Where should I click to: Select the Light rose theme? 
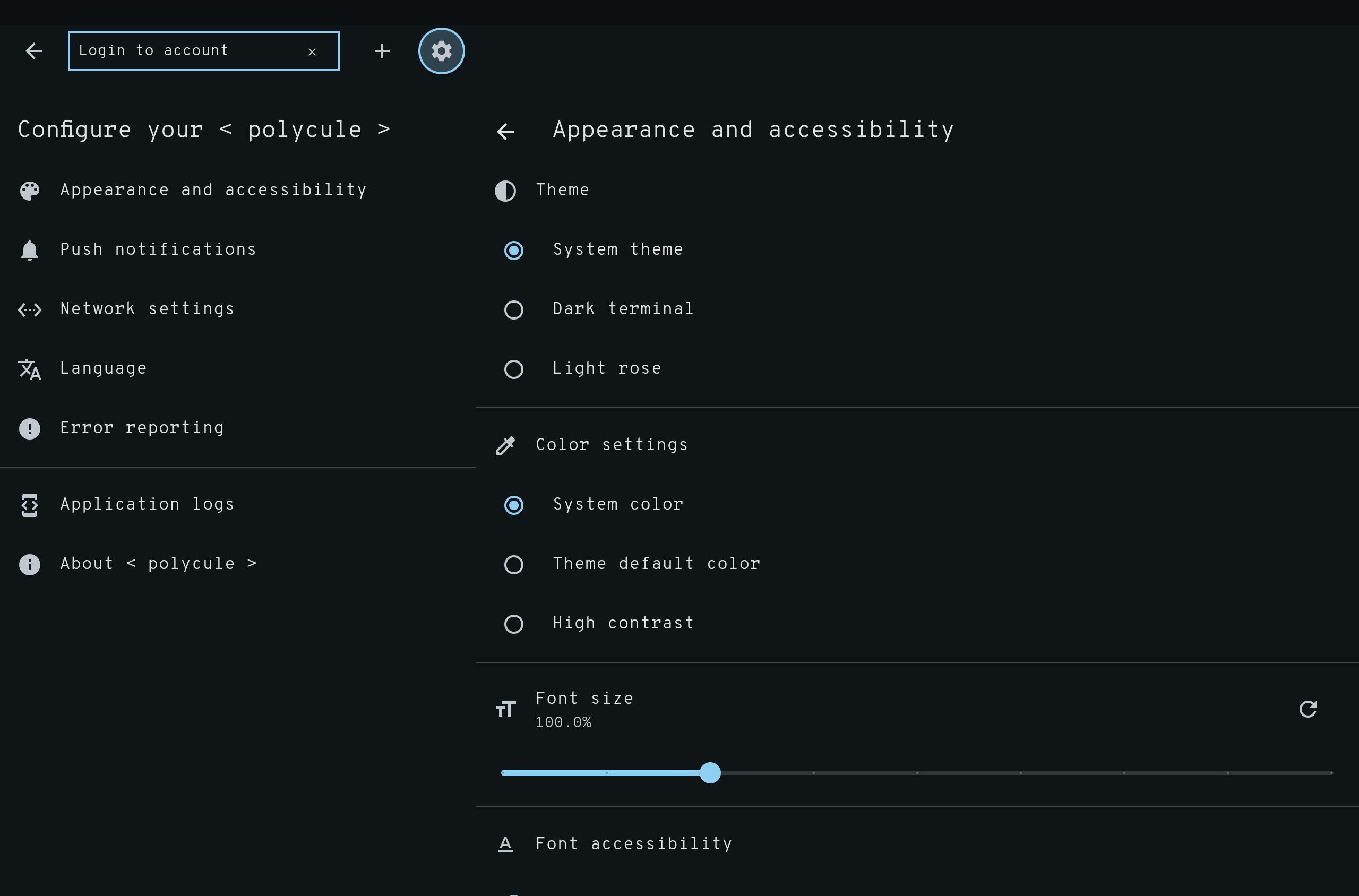[514, 369]
